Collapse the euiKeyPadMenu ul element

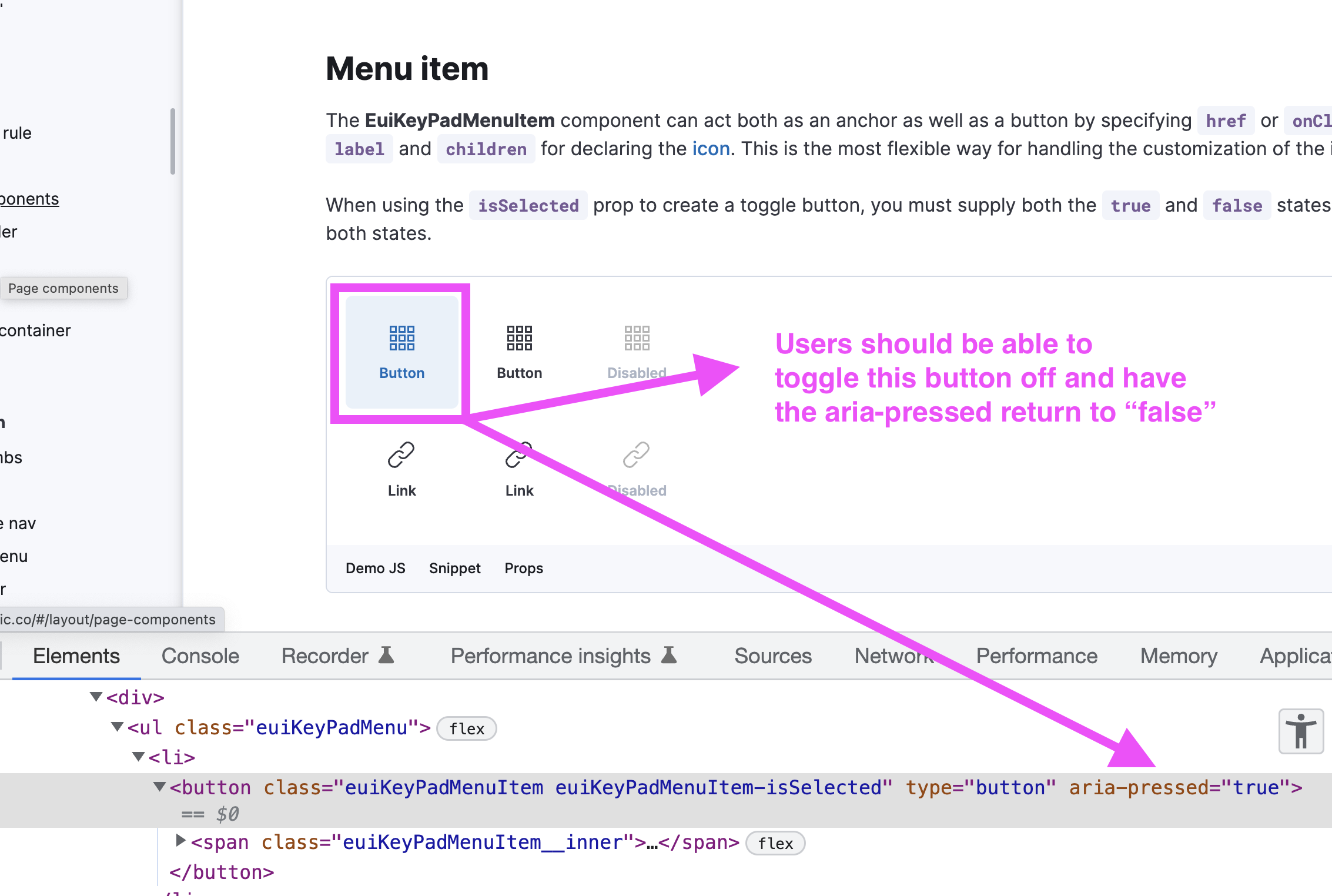(116, 727)
